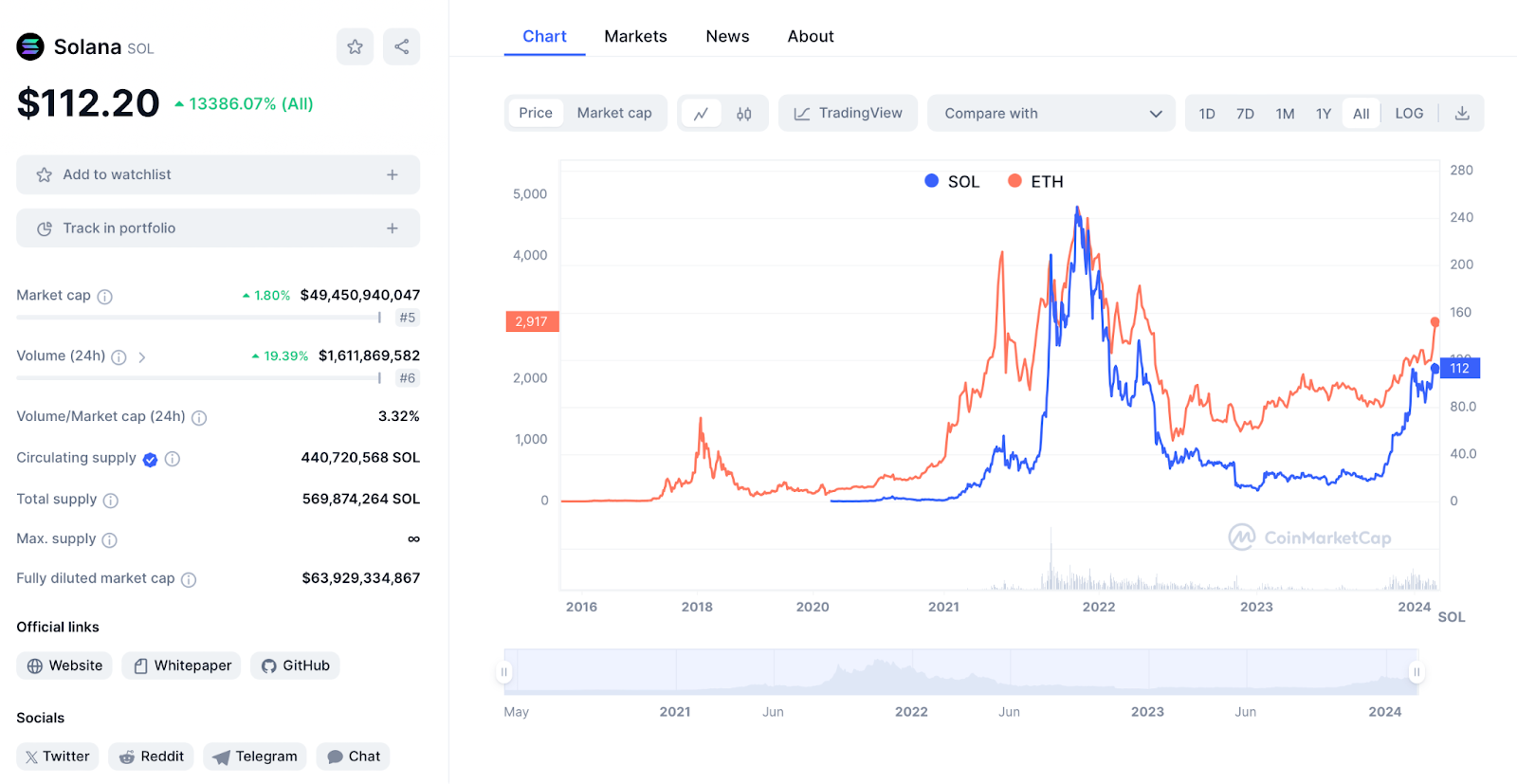
Task: Share the Solana page via share icon
Action: pyautogui.click(x=402, y=46)
